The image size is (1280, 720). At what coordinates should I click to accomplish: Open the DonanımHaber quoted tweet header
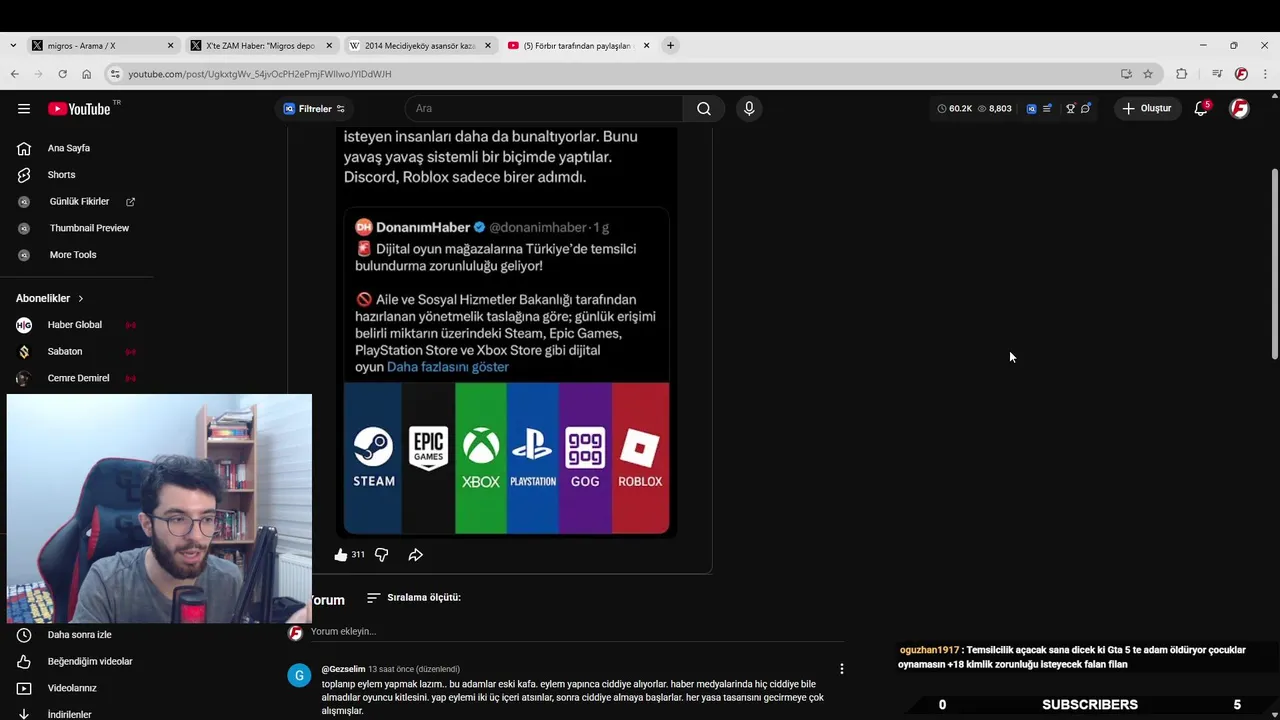(482, 227)
